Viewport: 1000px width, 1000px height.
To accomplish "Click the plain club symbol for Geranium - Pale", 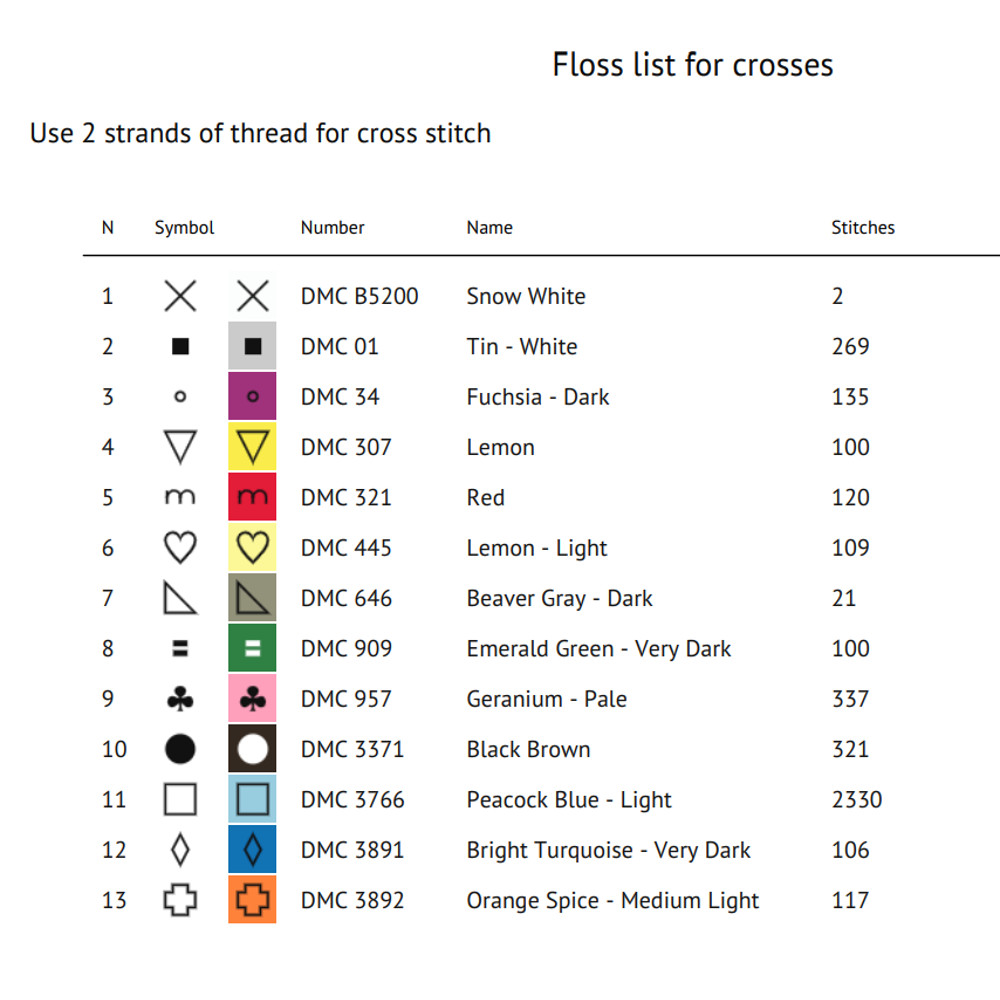I will (x=180, y=699).
